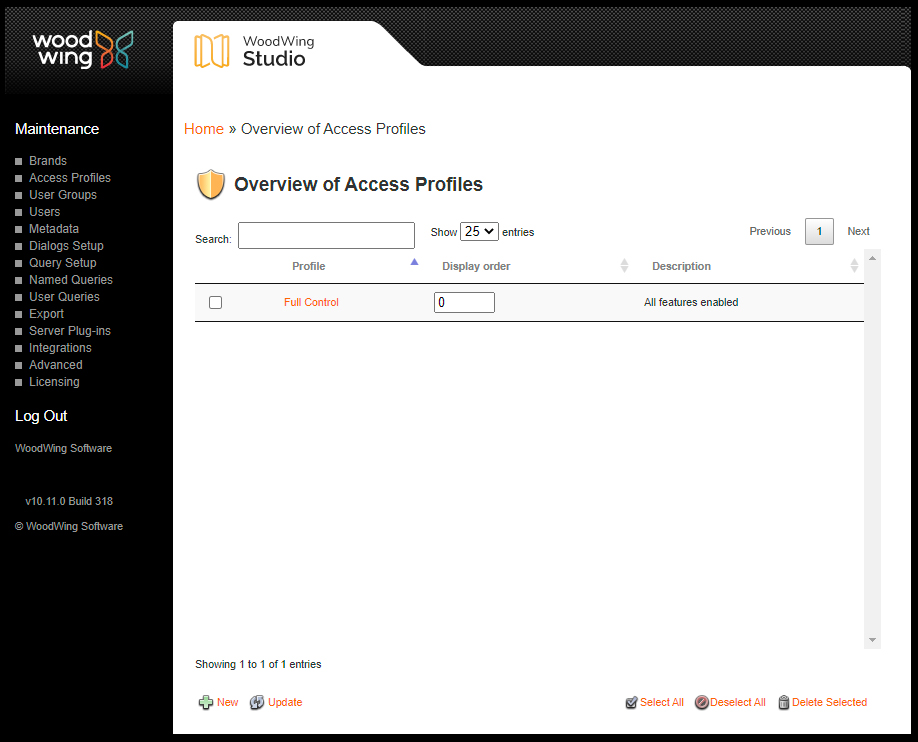Screen dimensions: 918x742
Task: Open Brands in Maintenance menu
Action: pos(48,161)
